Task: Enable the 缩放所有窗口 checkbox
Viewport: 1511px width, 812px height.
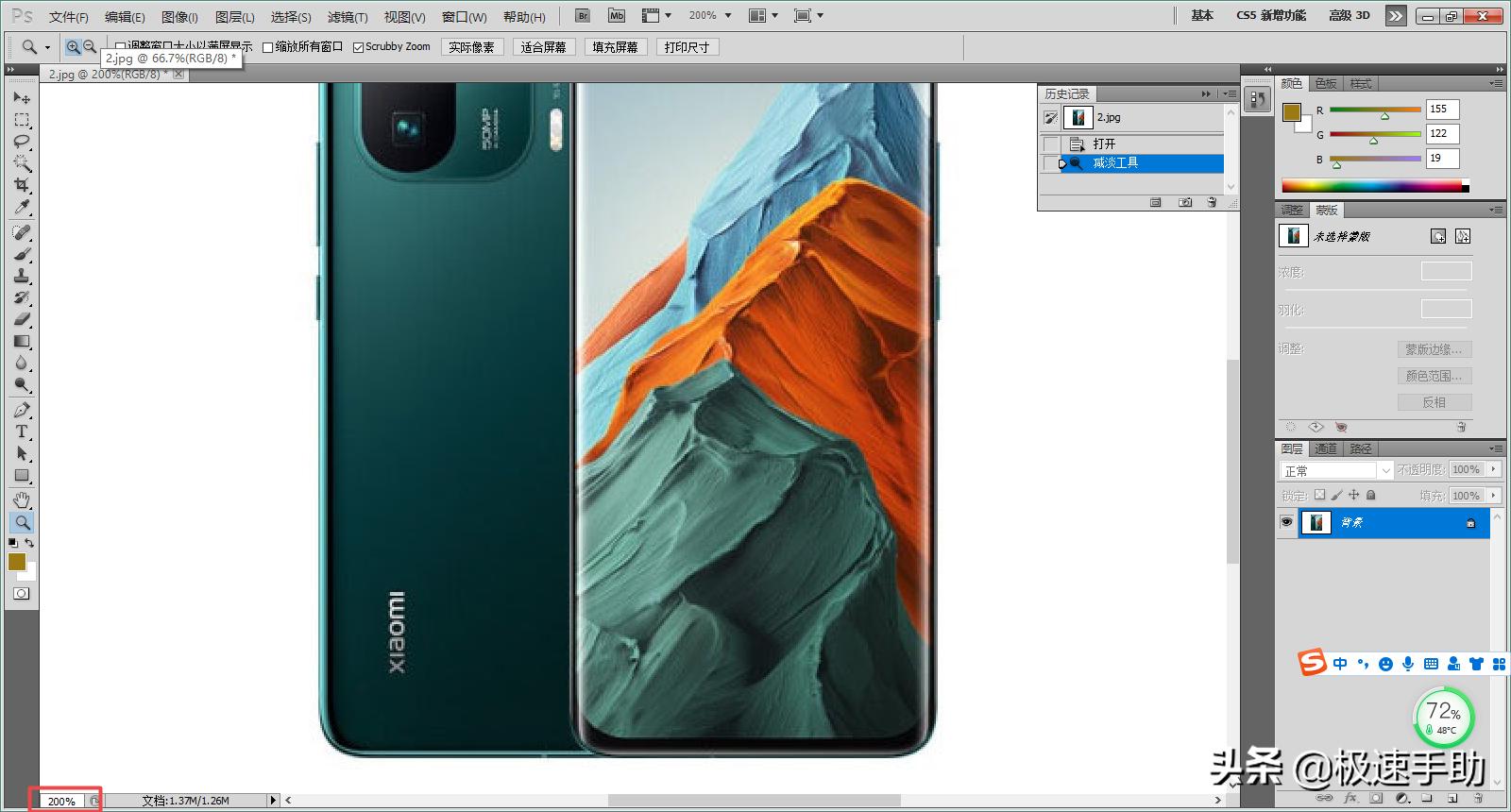Action: (x=268, y=47)
